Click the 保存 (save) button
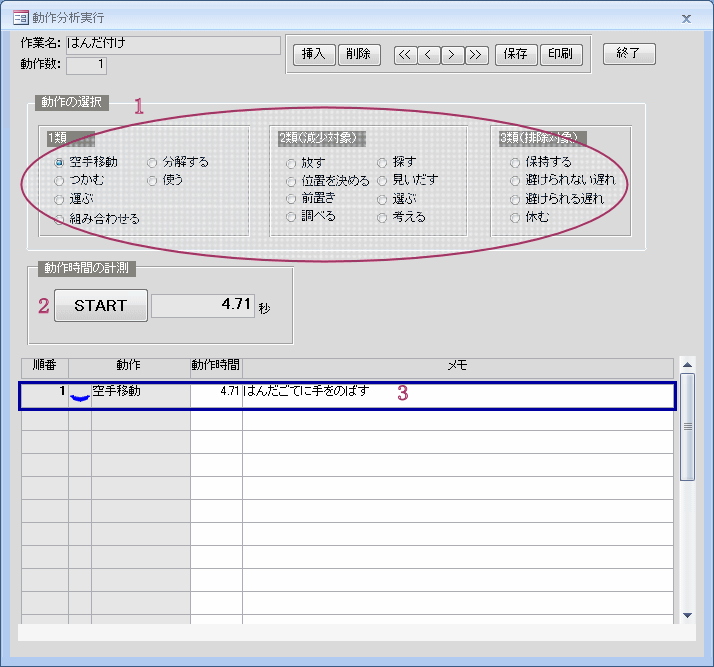The width and height of the screenshot is (714, 667). [516, 55]
